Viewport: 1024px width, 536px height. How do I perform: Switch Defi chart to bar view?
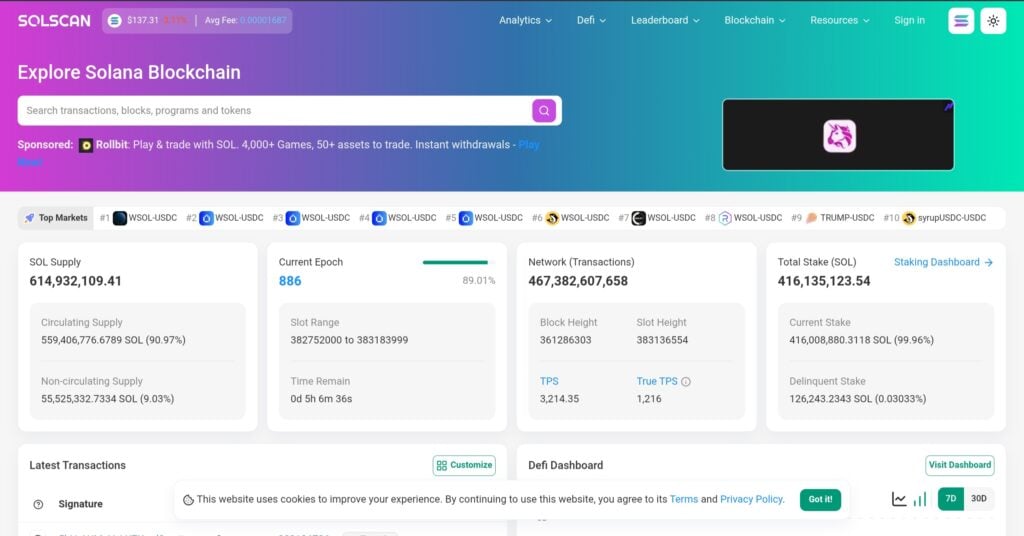coord(920,499)
